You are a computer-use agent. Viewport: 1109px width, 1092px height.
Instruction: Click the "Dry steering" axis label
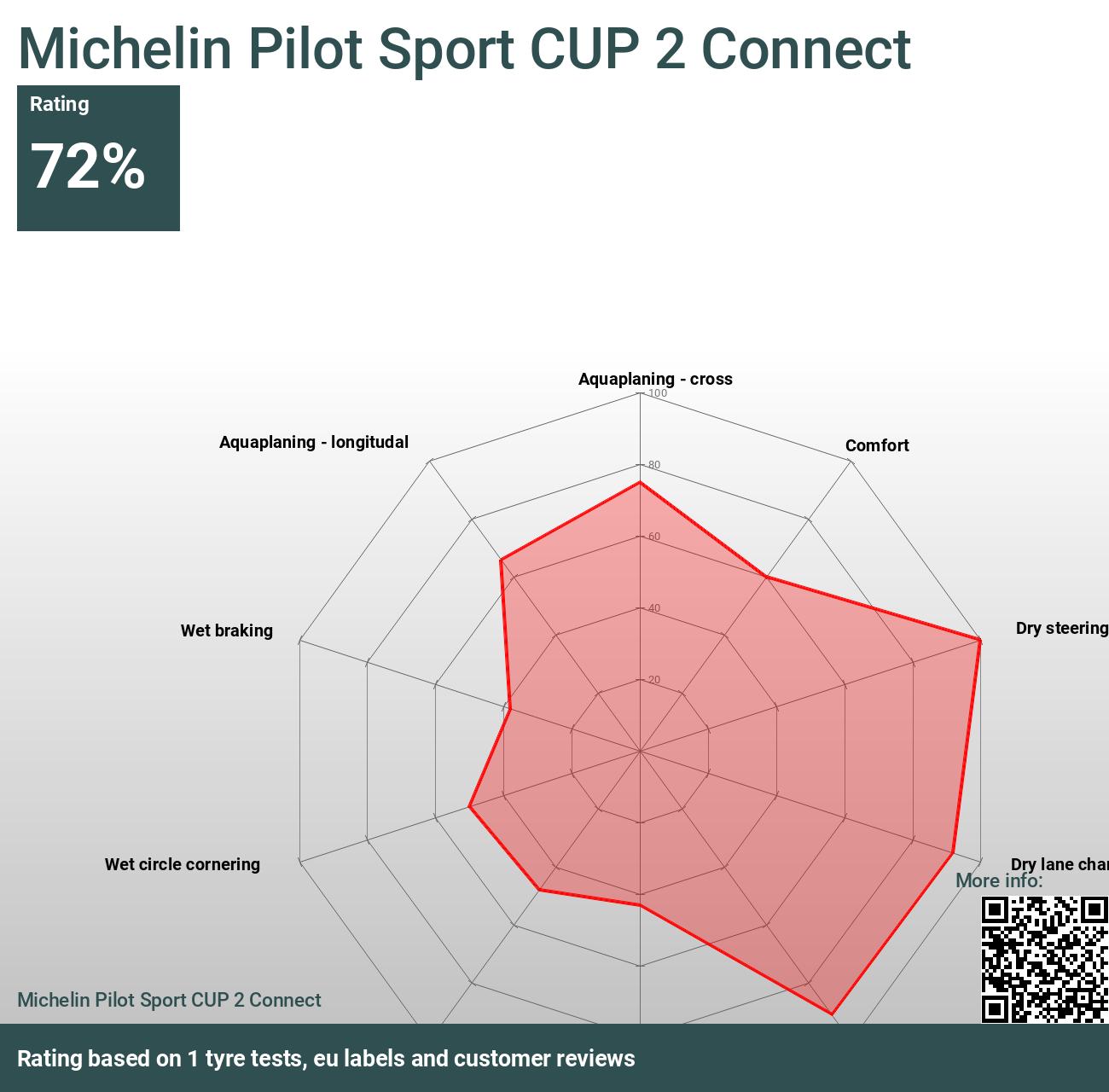click(x=1061, y=628)
